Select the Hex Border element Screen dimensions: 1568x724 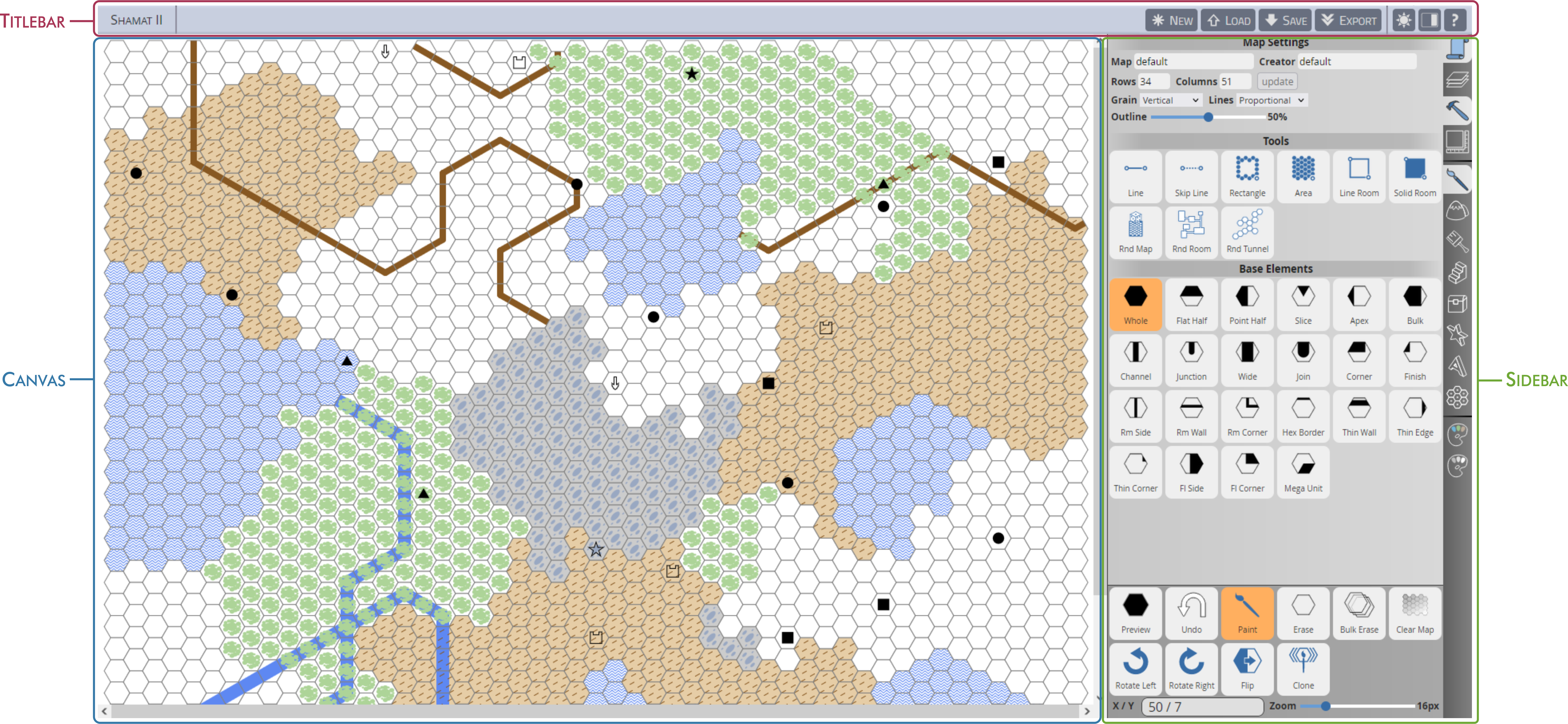coord(1303,416)
